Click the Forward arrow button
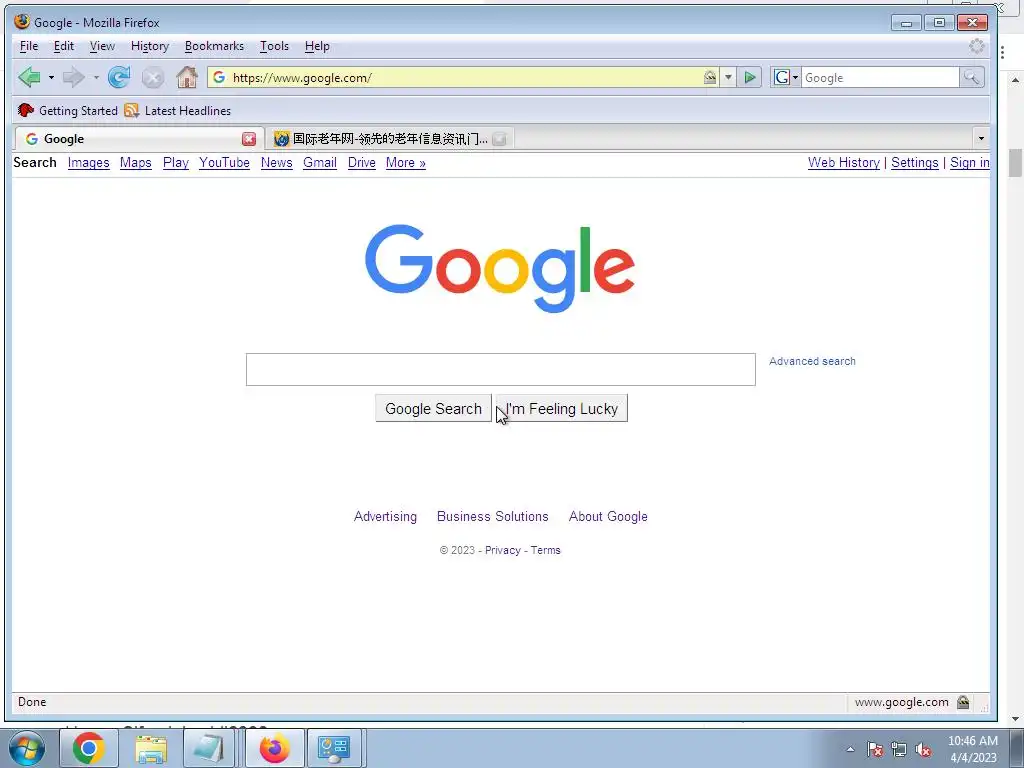This screenshot has height=768, width=1024. (73, 78)
